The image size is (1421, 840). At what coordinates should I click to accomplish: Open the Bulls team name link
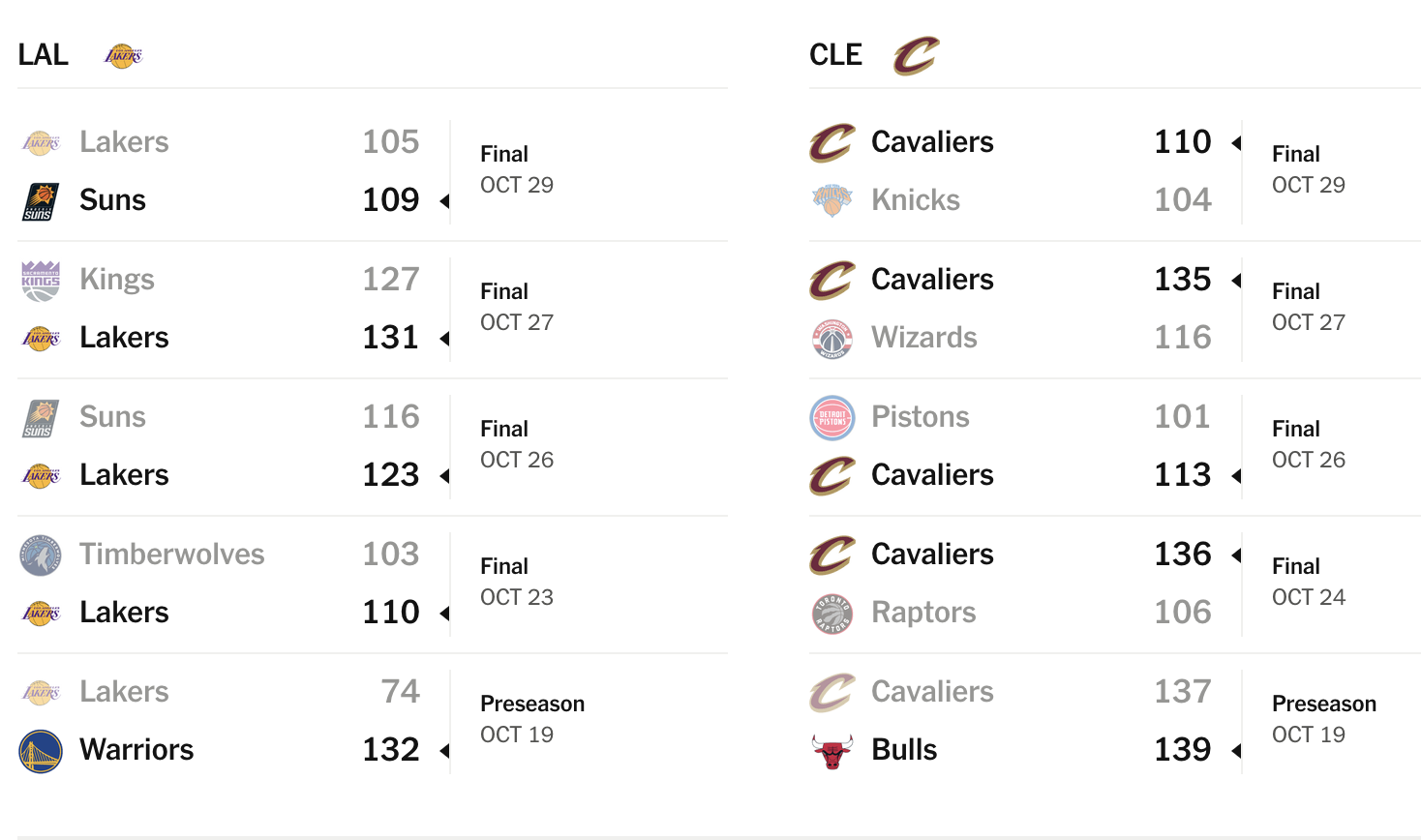coord(904,750)
